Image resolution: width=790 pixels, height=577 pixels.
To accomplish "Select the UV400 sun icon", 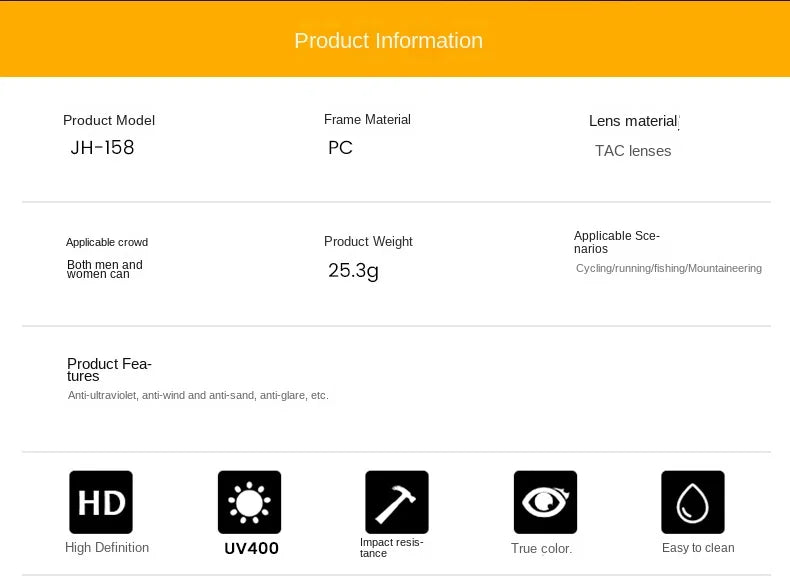I will pos(249,502).
